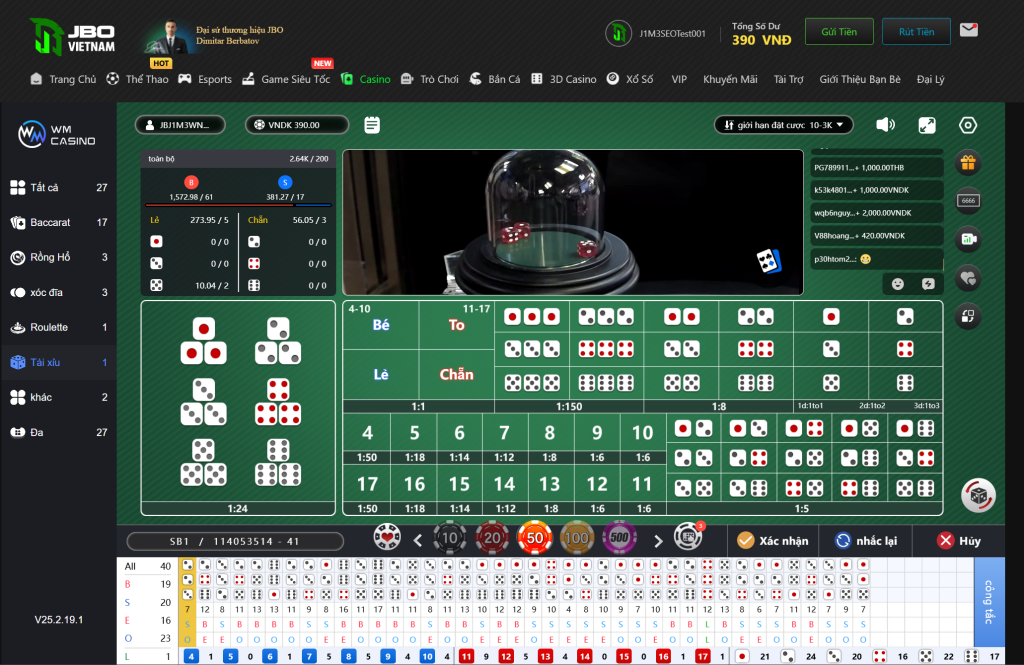Open Bắn Cá menu item
1024x665 pixels.
(x=495, y=79)
